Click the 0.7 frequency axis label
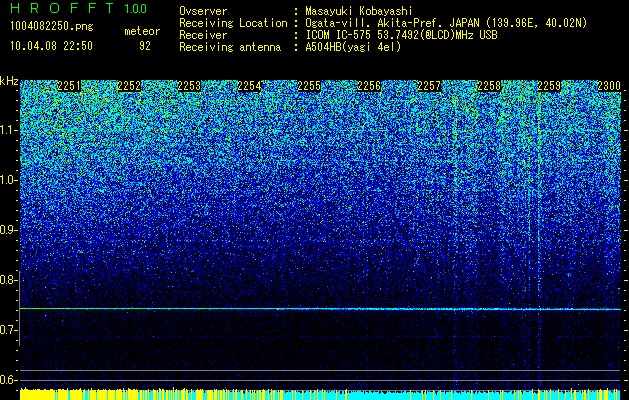 pos(7,330)
